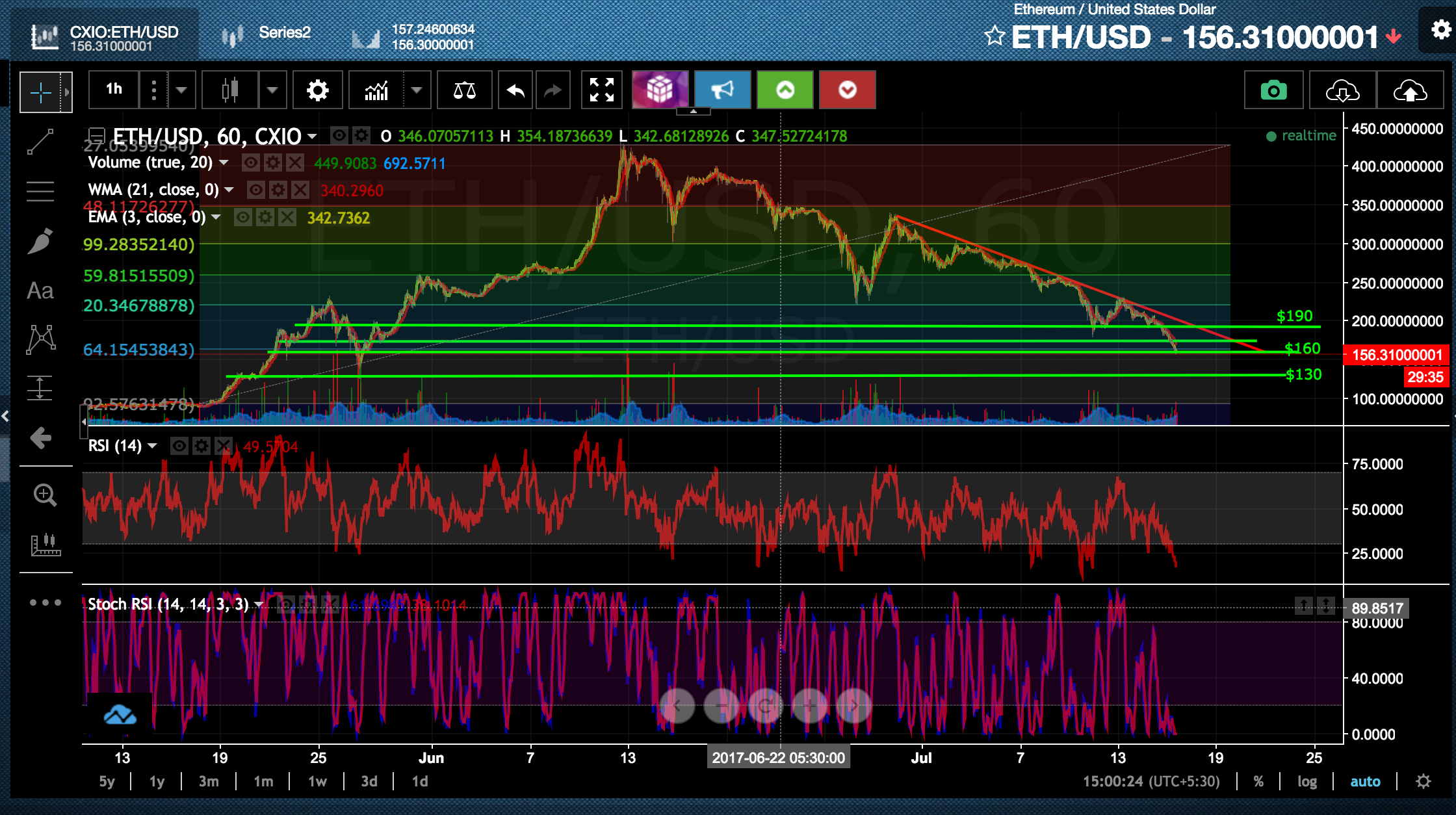Toggle visibility eye for WMA indicator
Viewport: 1456px width, 815px height.
(256, 190)
